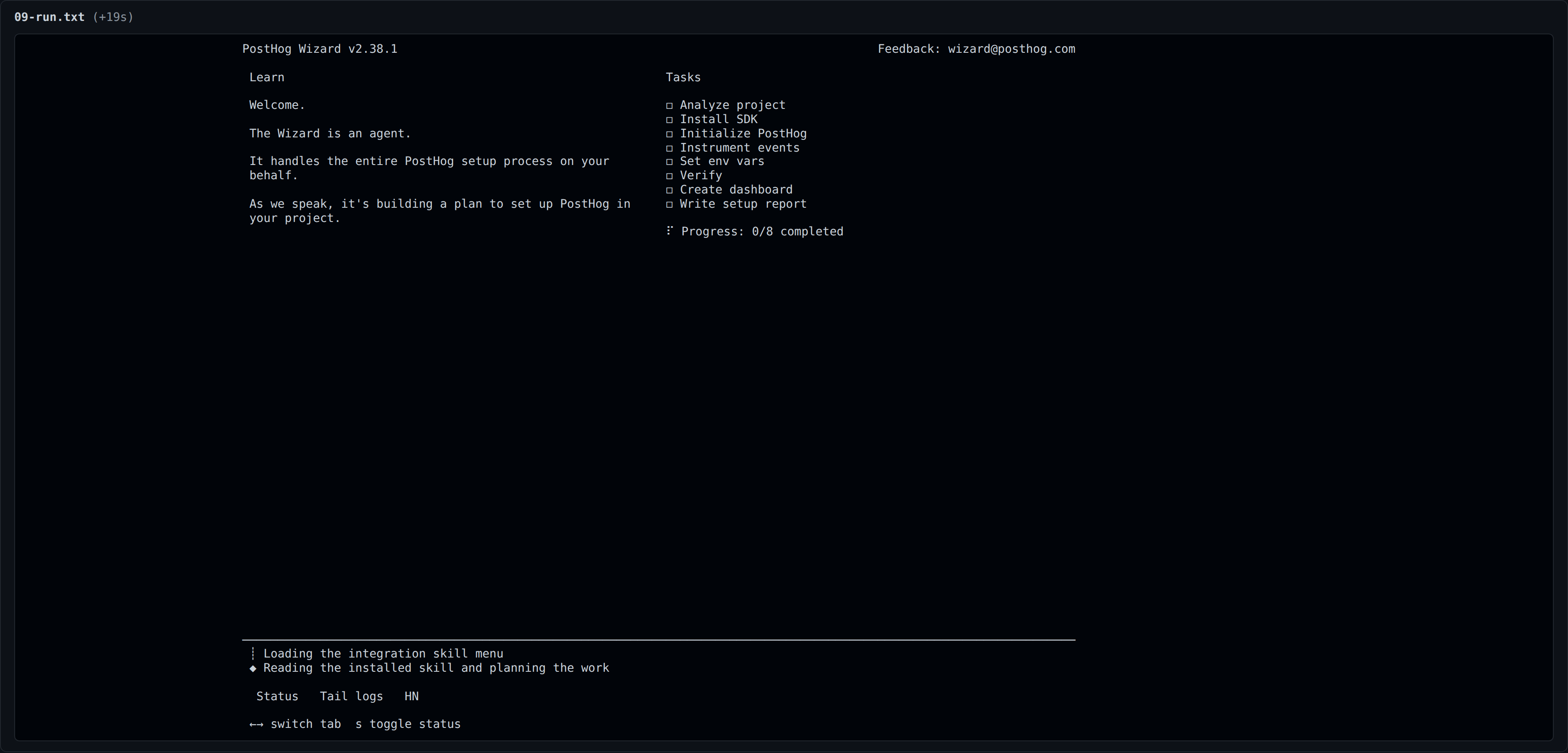Click the 'Verify' task label
This screenshot has height=753, width=1568.
tap(701, 175)
